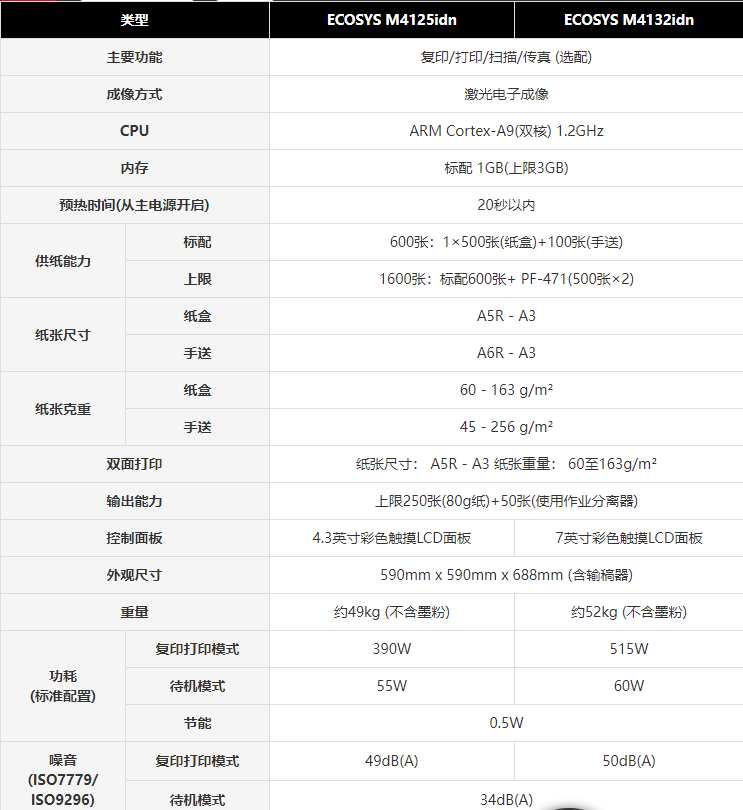The height and width of the screenshot is (810, 743).
Task: Select the 纸张尺寸 group label
Action: (63, 335)
